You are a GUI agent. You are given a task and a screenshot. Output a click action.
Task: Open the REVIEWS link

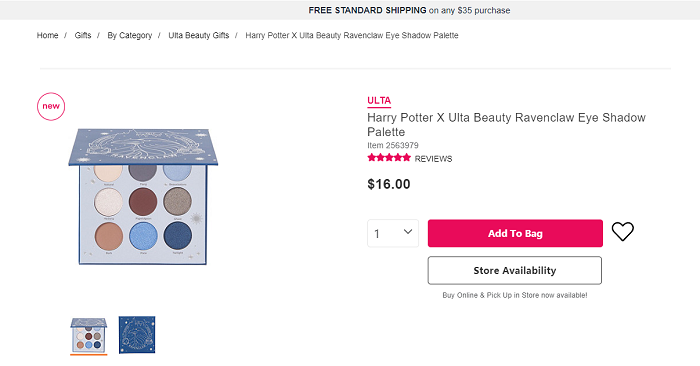point(433,159)
